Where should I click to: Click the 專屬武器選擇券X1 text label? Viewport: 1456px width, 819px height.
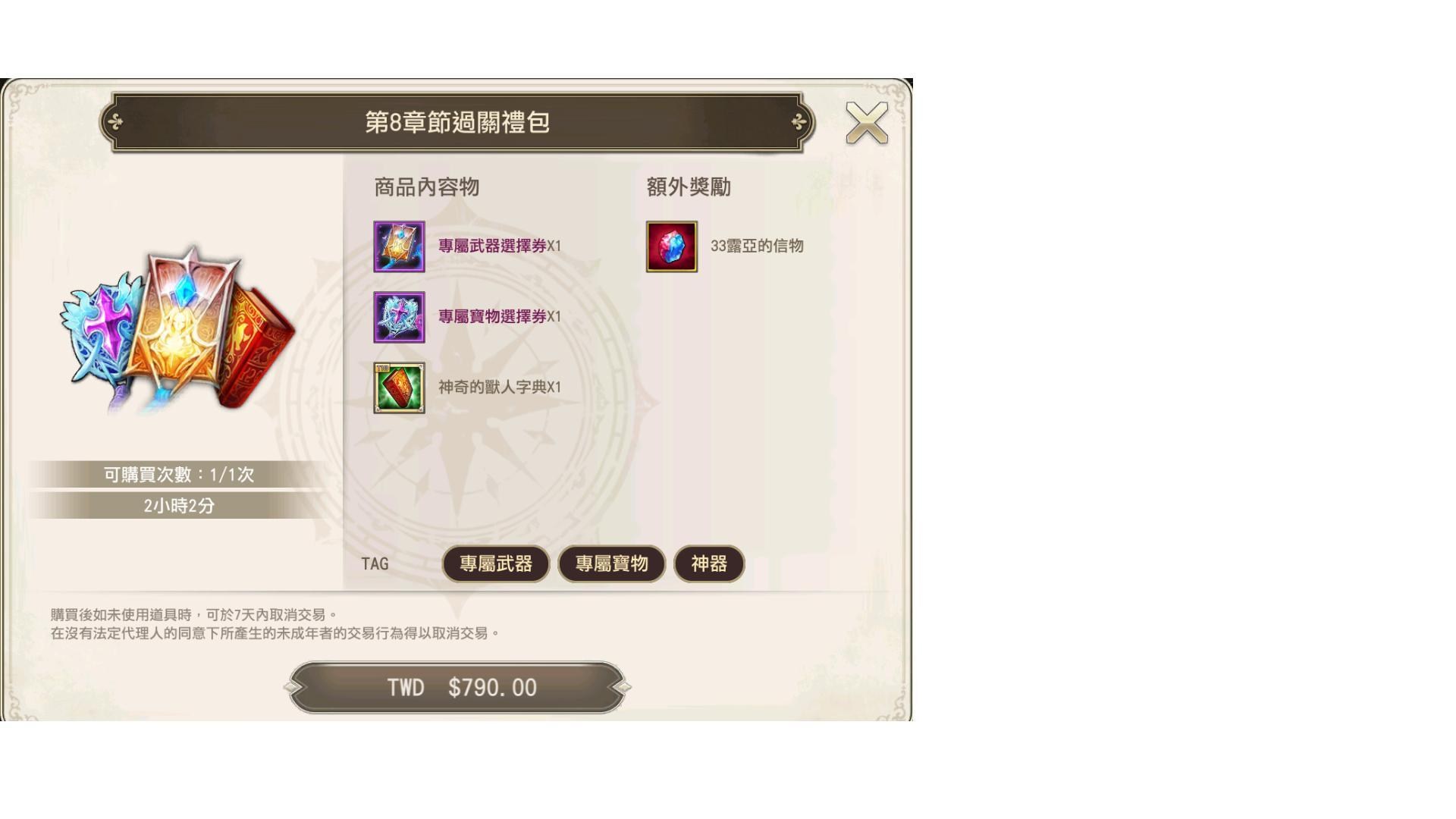click(x=500, y=246)
